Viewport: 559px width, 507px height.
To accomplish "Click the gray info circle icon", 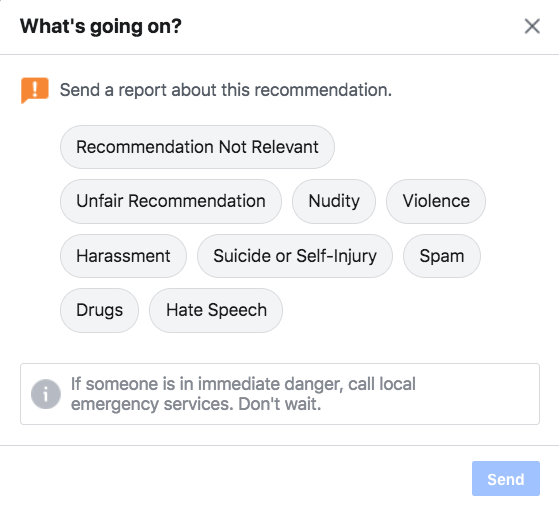I will [x=46, y=394].
